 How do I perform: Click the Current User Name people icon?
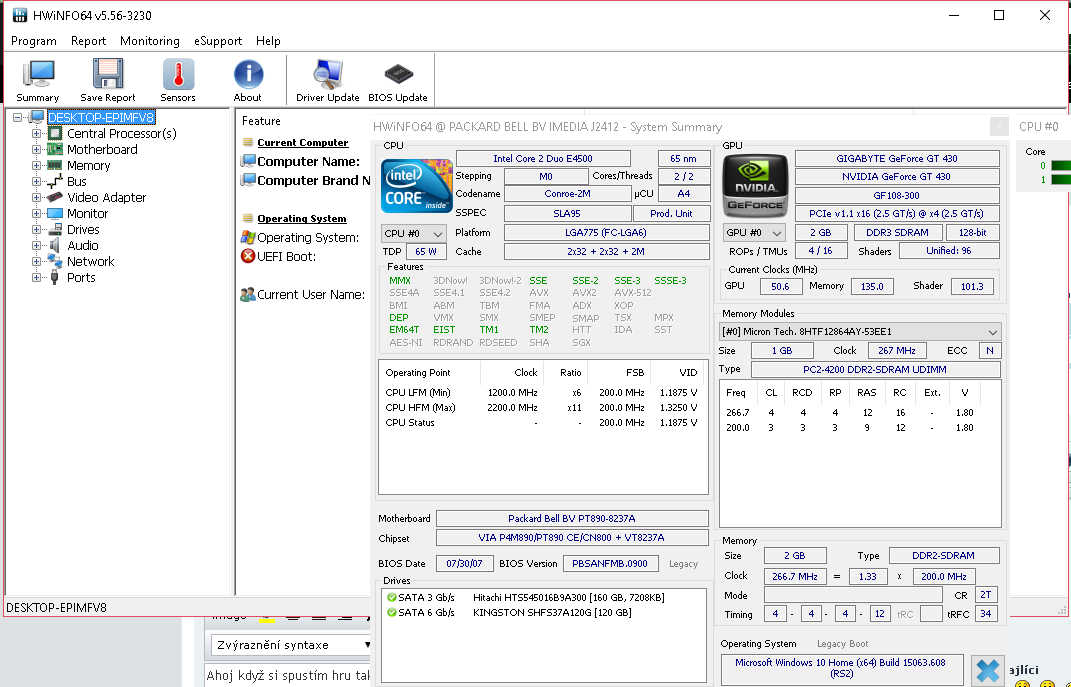247,294
